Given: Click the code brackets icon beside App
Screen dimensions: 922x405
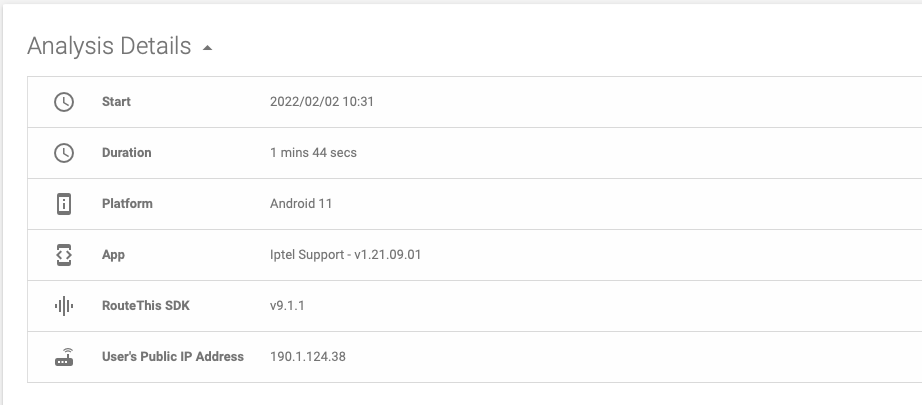Looking at the screenshot, I should [64, 255].
